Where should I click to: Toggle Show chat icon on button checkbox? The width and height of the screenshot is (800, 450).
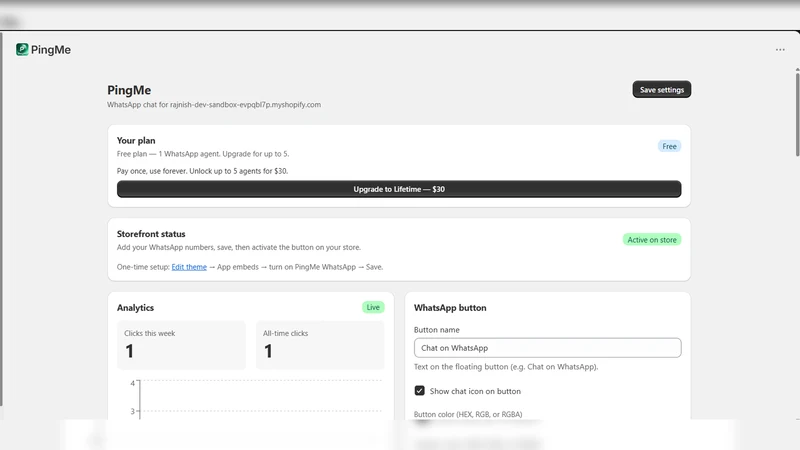click(x=419, y=391)
